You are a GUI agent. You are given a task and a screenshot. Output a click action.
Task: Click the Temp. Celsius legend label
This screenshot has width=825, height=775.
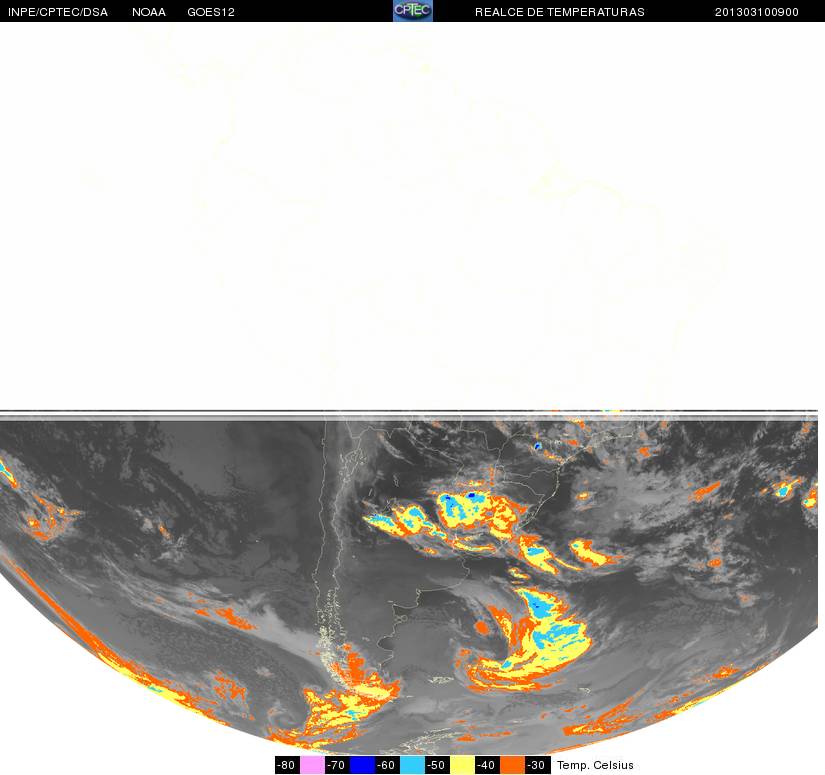pos(595,765)
